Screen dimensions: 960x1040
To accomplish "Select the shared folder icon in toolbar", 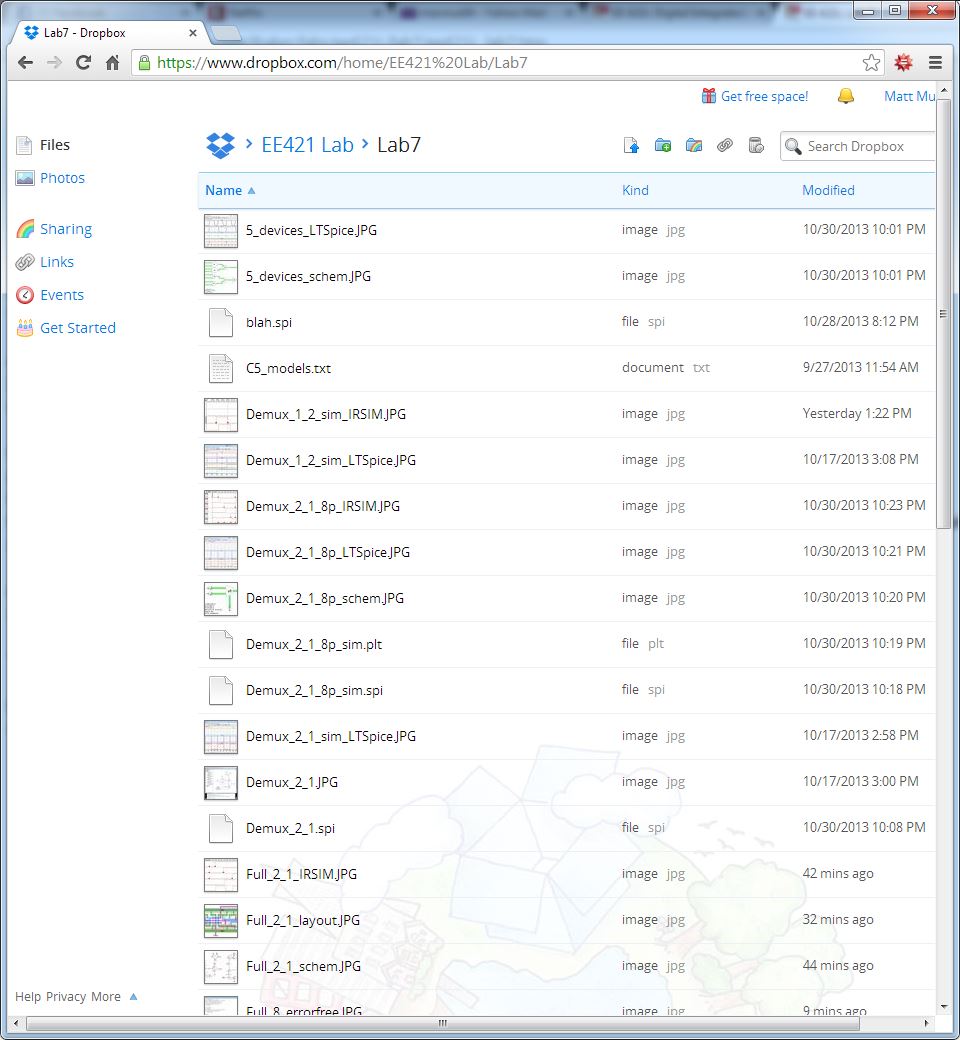I will pos(694,145).
